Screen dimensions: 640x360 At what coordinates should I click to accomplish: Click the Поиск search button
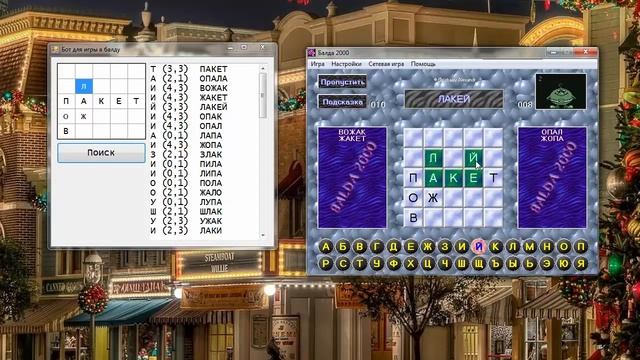coord(101,153)
